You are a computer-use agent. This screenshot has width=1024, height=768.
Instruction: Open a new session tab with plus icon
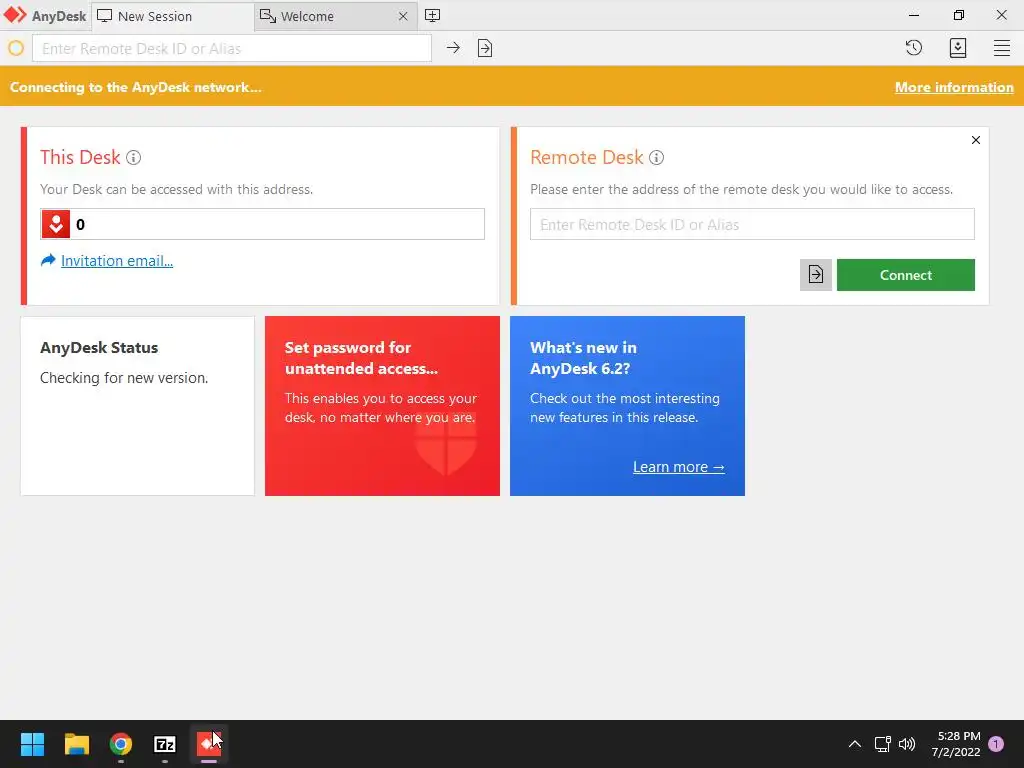point(432,16)
